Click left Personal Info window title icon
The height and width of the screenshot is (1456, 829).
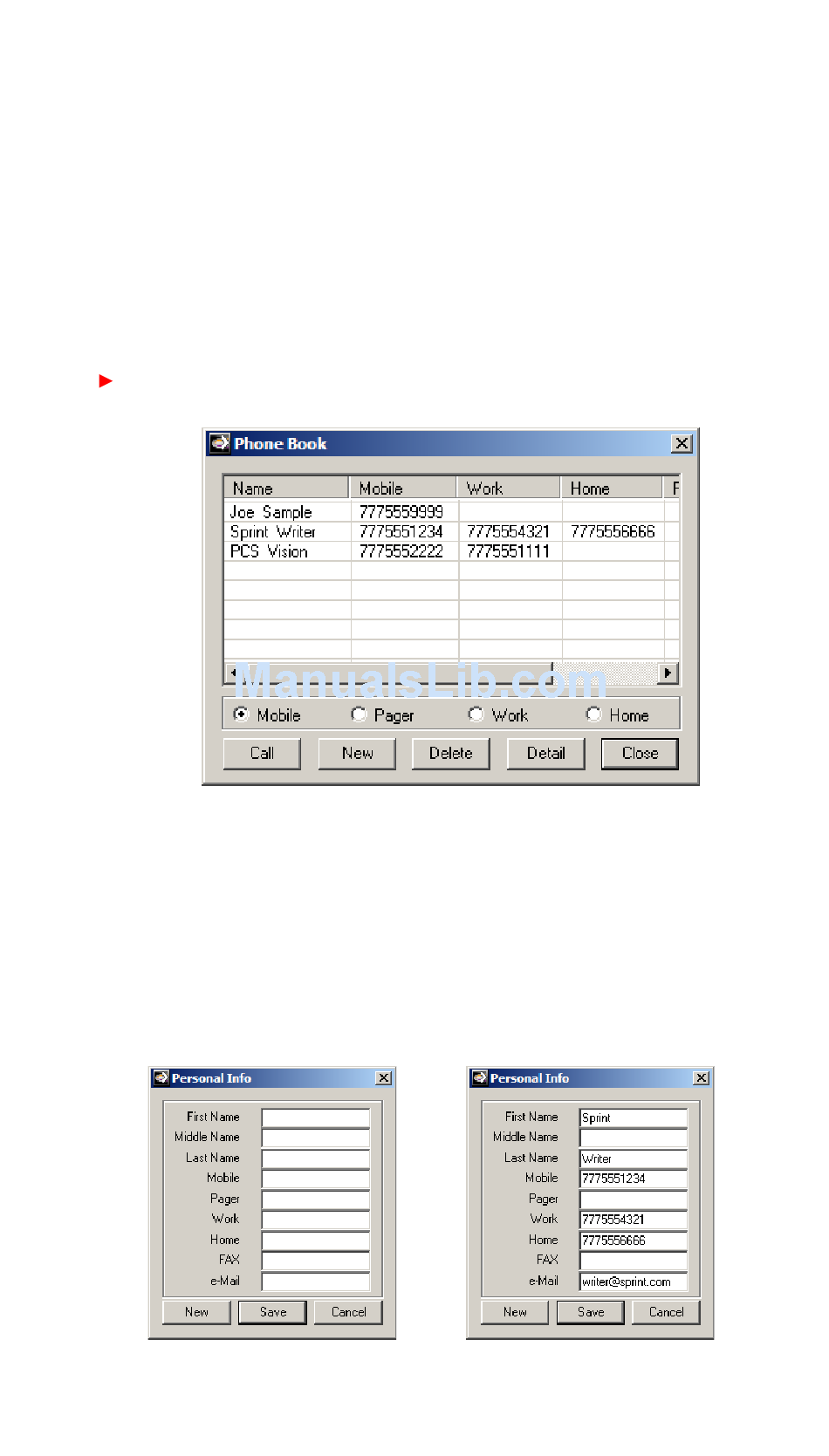[161, 1077]
